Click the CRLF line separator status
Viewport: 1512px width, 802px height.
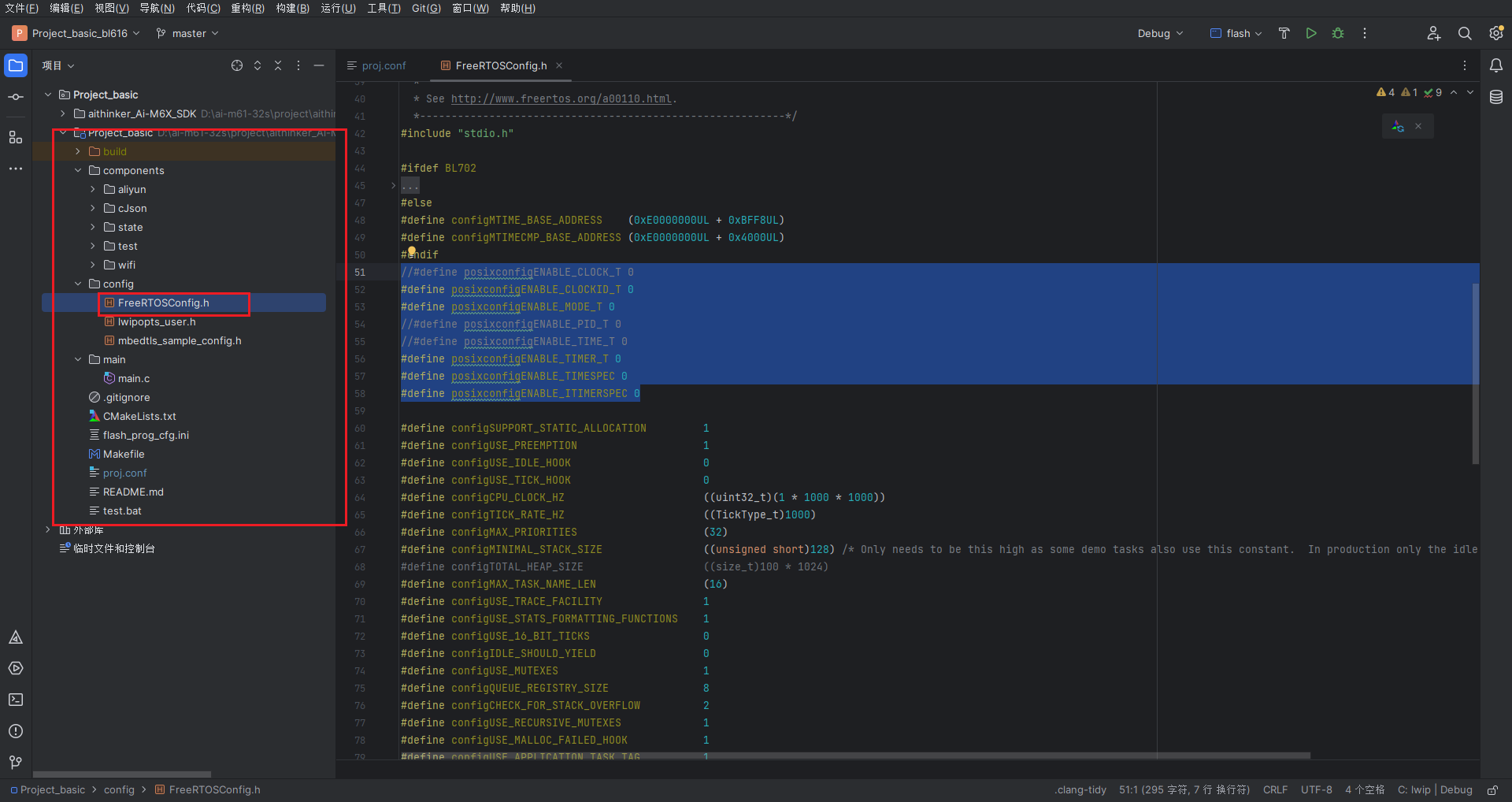tap(1275, 789)
